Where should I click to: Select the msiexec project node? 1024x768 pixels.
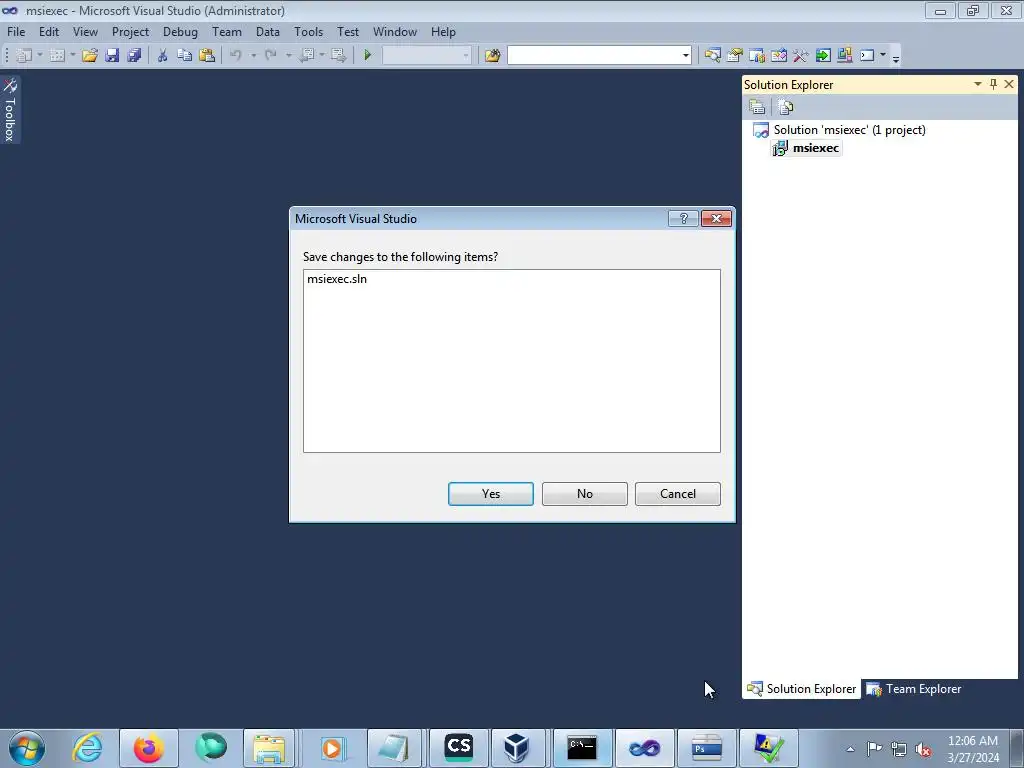(816, 148)
